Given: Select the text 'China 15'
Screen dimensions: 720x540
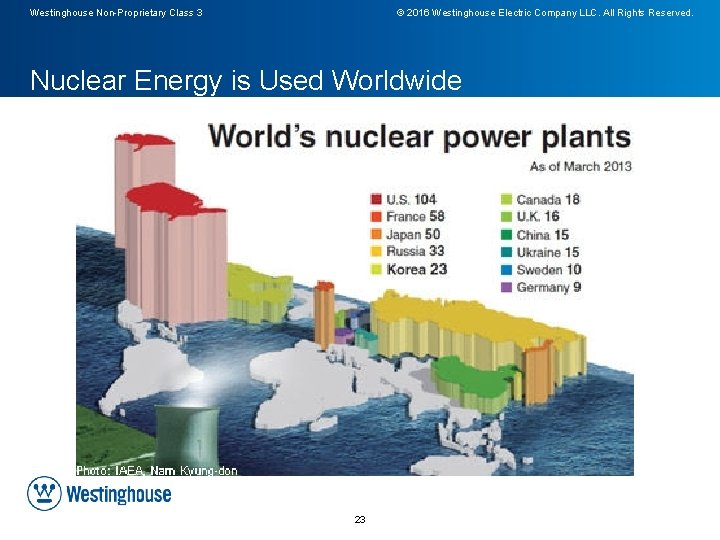Looking at the screenshot, I should tap(542, 235).
